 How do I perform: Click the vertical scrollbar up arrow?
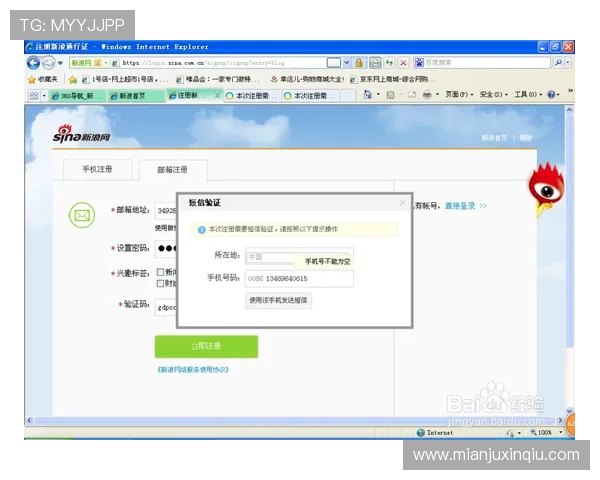(569, 110)
